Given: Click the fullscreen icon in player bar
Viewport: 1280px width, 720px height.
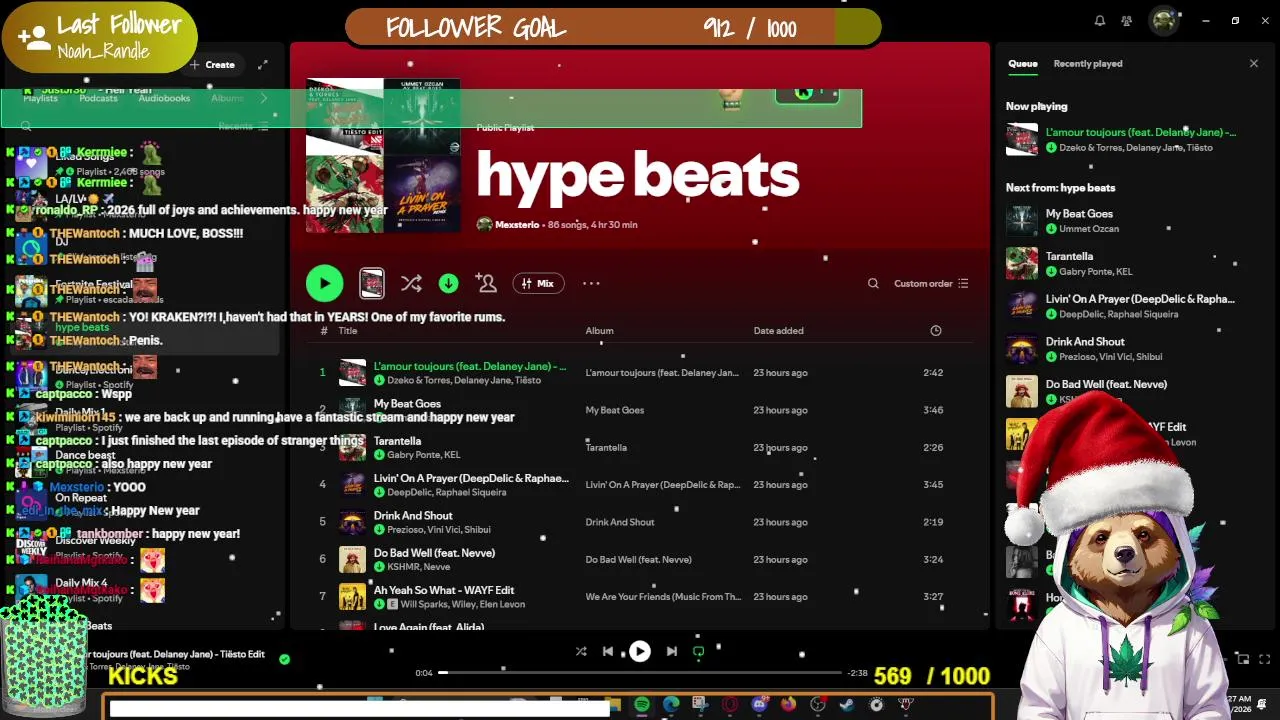Looking at the screenshot, I should pos(1264,659).
